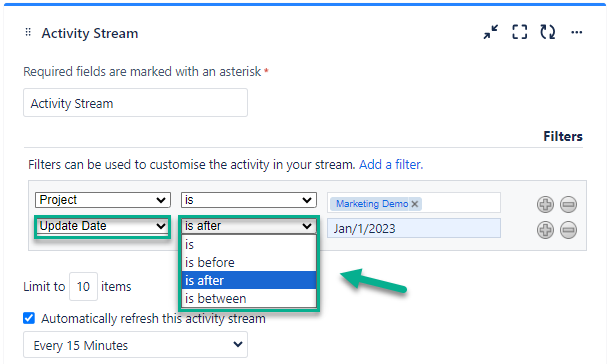Remove the Update Date filter row
Screen dimensions: 614x364
pos(568,230)
